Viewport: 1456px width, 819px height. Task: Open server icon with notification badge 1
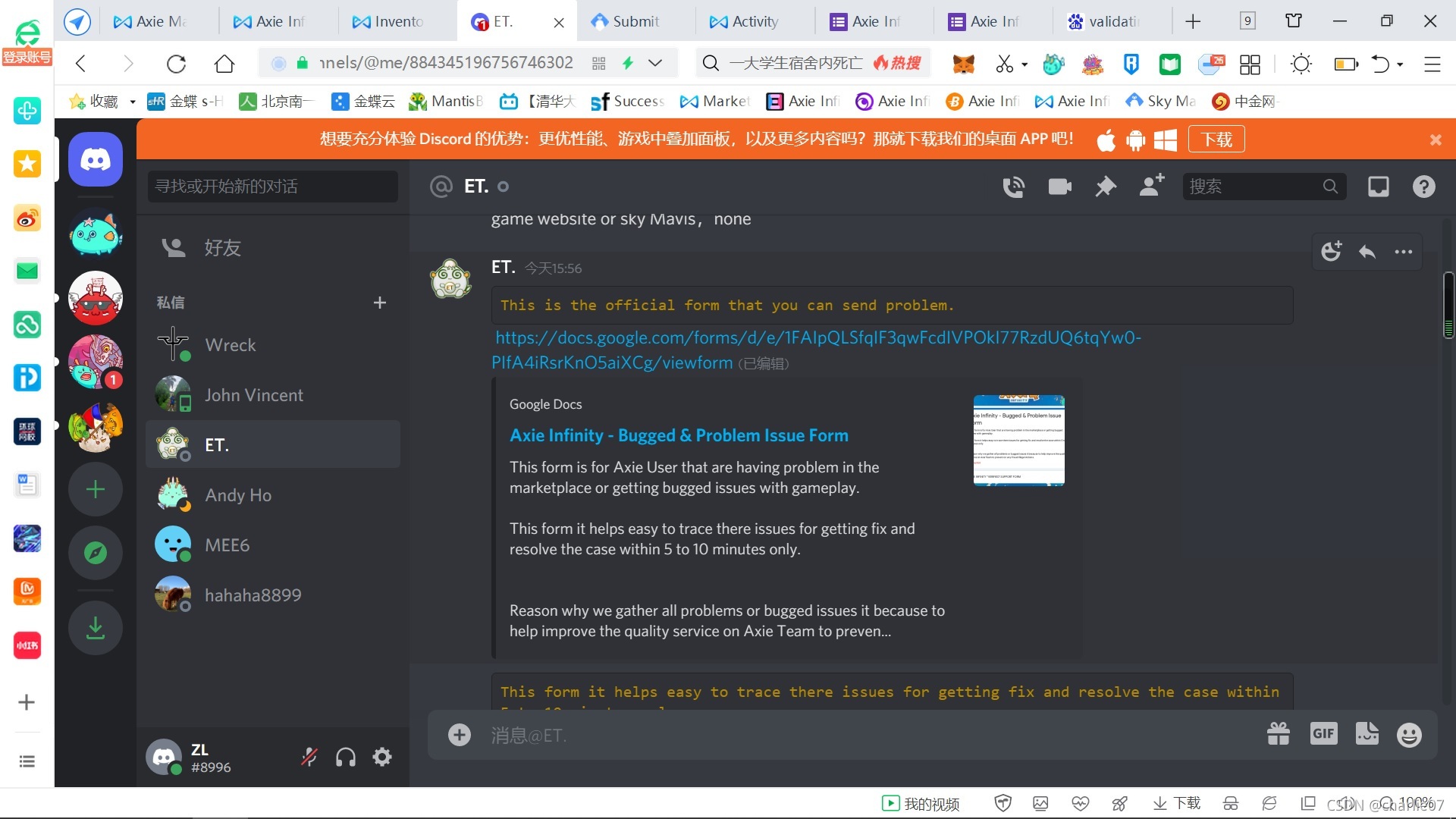pyautogui.click(x=96, y=362)
